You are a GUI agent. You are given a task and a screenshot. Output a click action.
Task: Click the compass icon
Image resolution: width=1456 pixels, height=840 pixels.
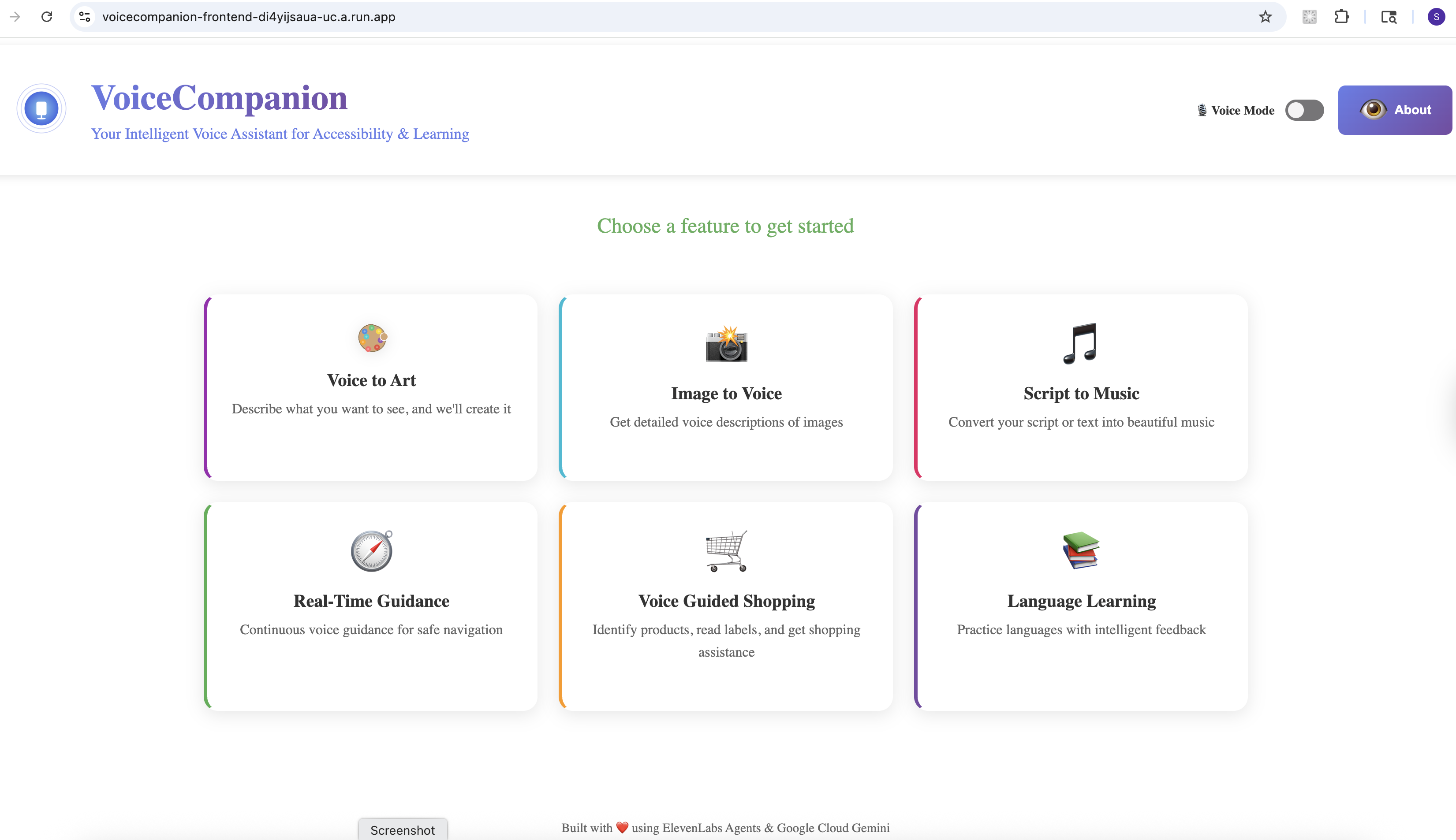(x=372, y=551)
